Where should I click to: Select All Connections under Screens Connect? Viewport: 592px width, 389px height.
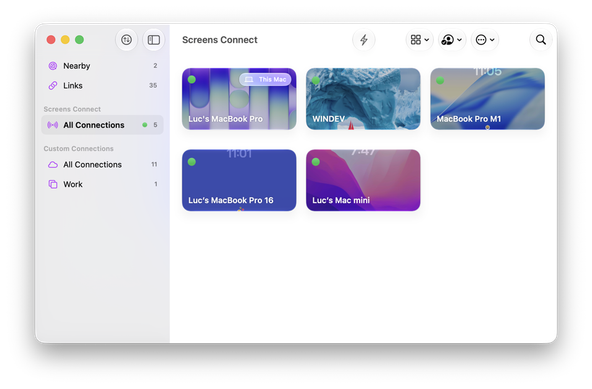click(x=102, y=125)
